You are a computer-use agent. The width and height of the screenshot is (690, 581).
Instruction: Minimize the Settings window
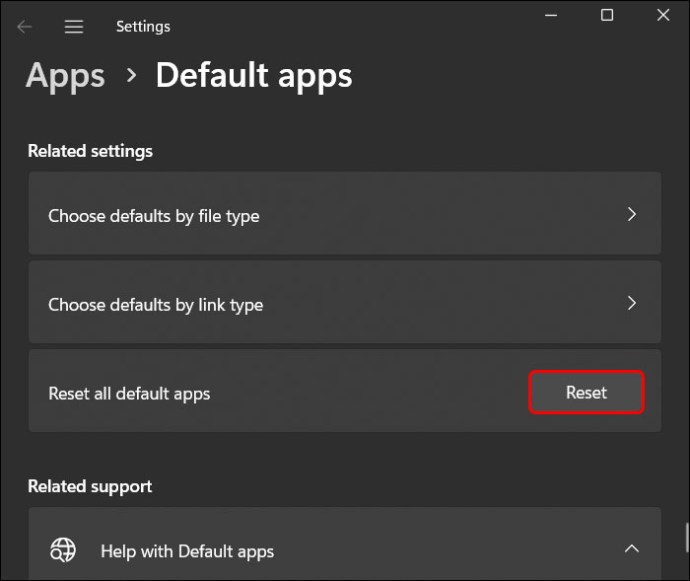click(x=550, y=15)
